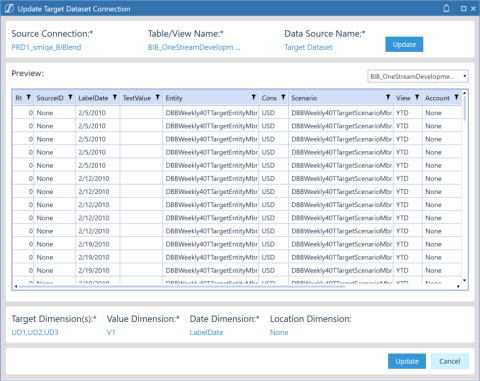Open the PRD1_smlqa_BIBlend source connection link
This screenshot has width=480, height=381.
[46, 47]
